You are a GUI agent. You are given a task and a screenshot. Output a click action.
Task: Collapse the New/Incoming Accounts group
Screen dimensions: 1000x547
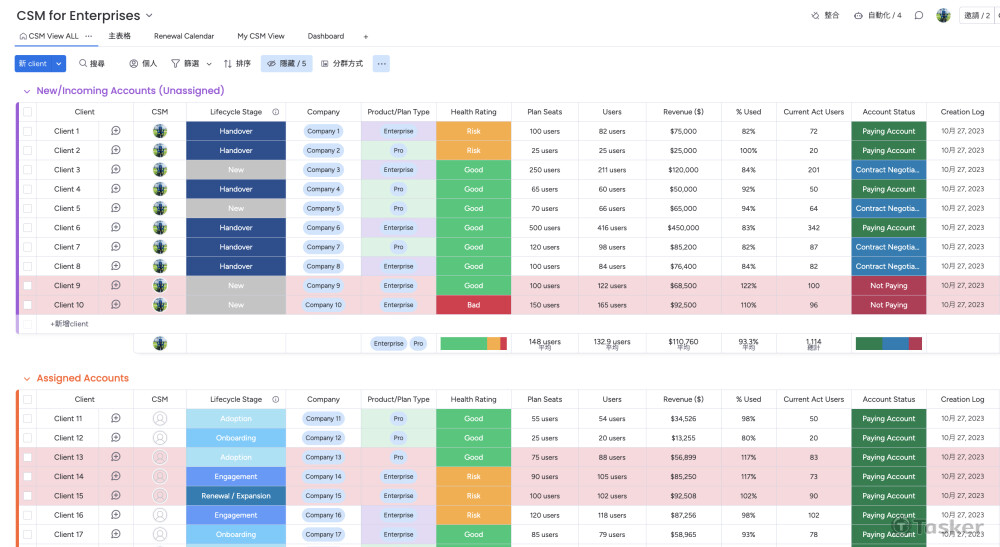pos(26,91)
